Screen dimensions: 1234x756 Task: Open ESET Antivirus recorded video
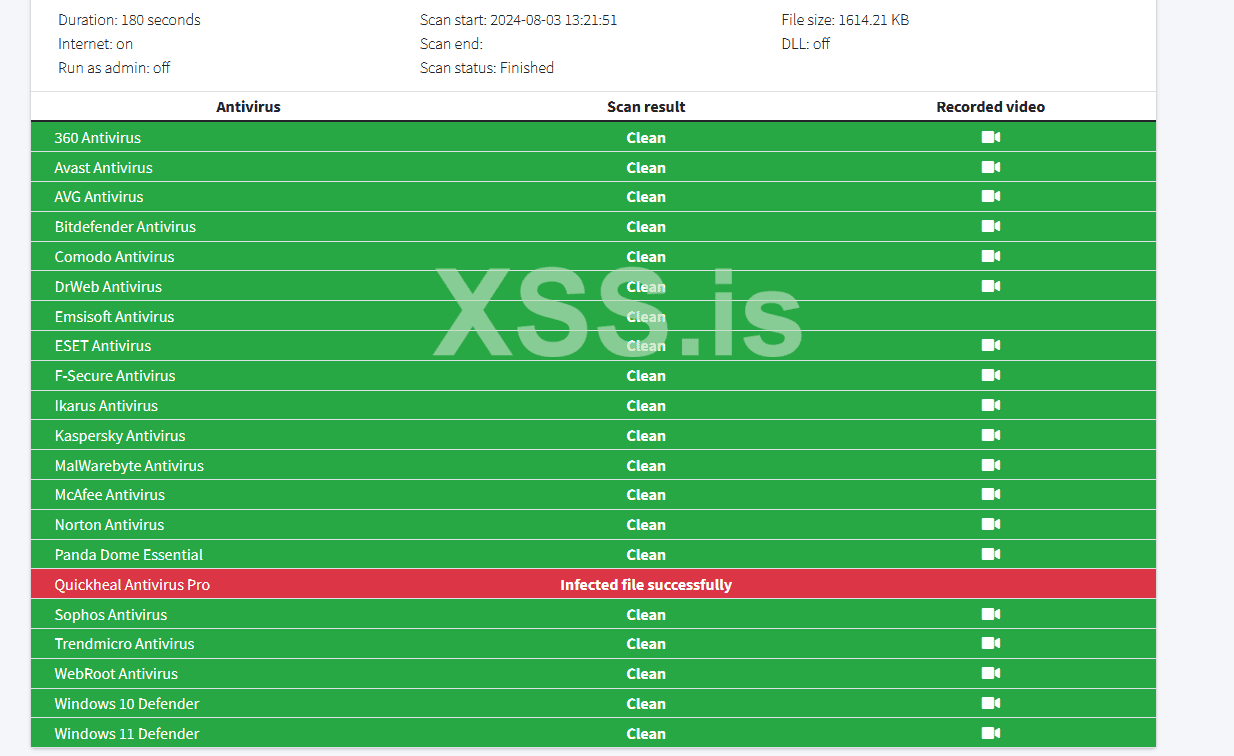pos(990,346)
